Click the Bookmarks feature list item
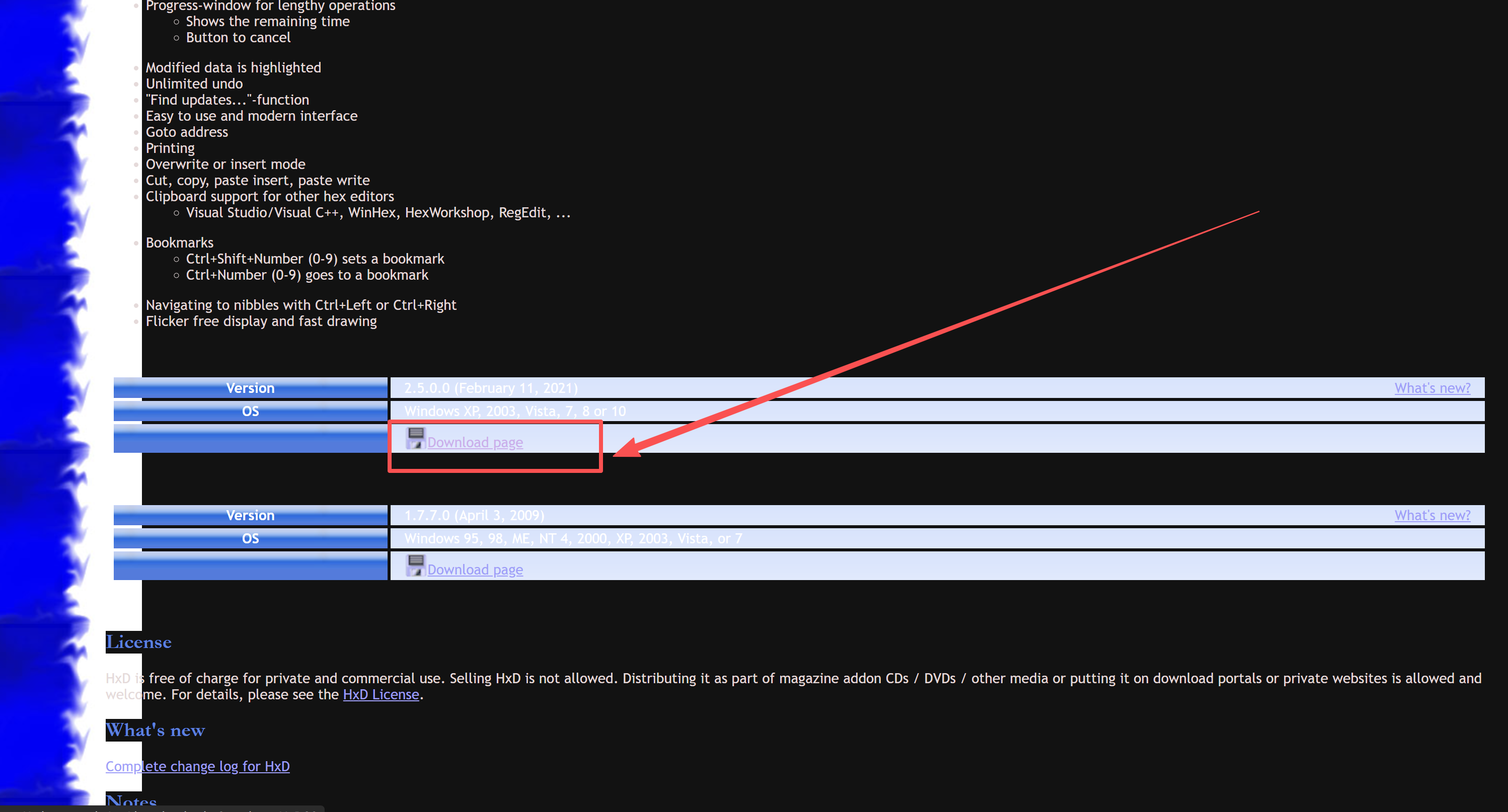This screenshot has width=1508, height=812. (179, 243)
